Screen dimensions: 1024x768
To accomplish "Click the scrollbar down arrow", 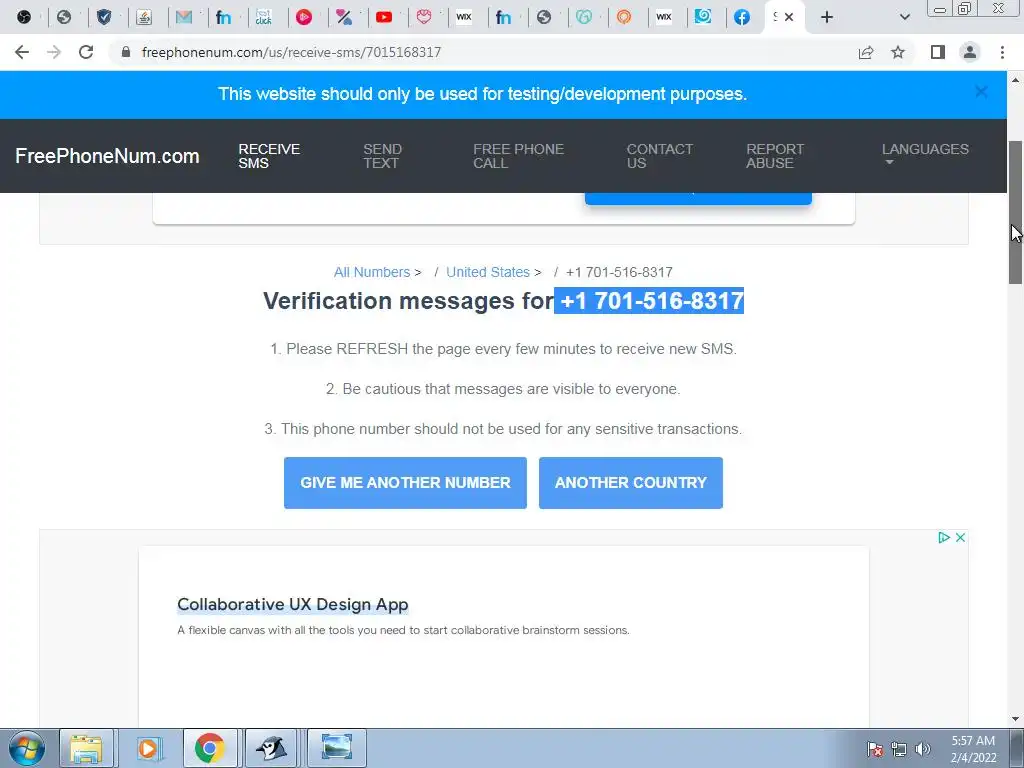I will 1016,720.
